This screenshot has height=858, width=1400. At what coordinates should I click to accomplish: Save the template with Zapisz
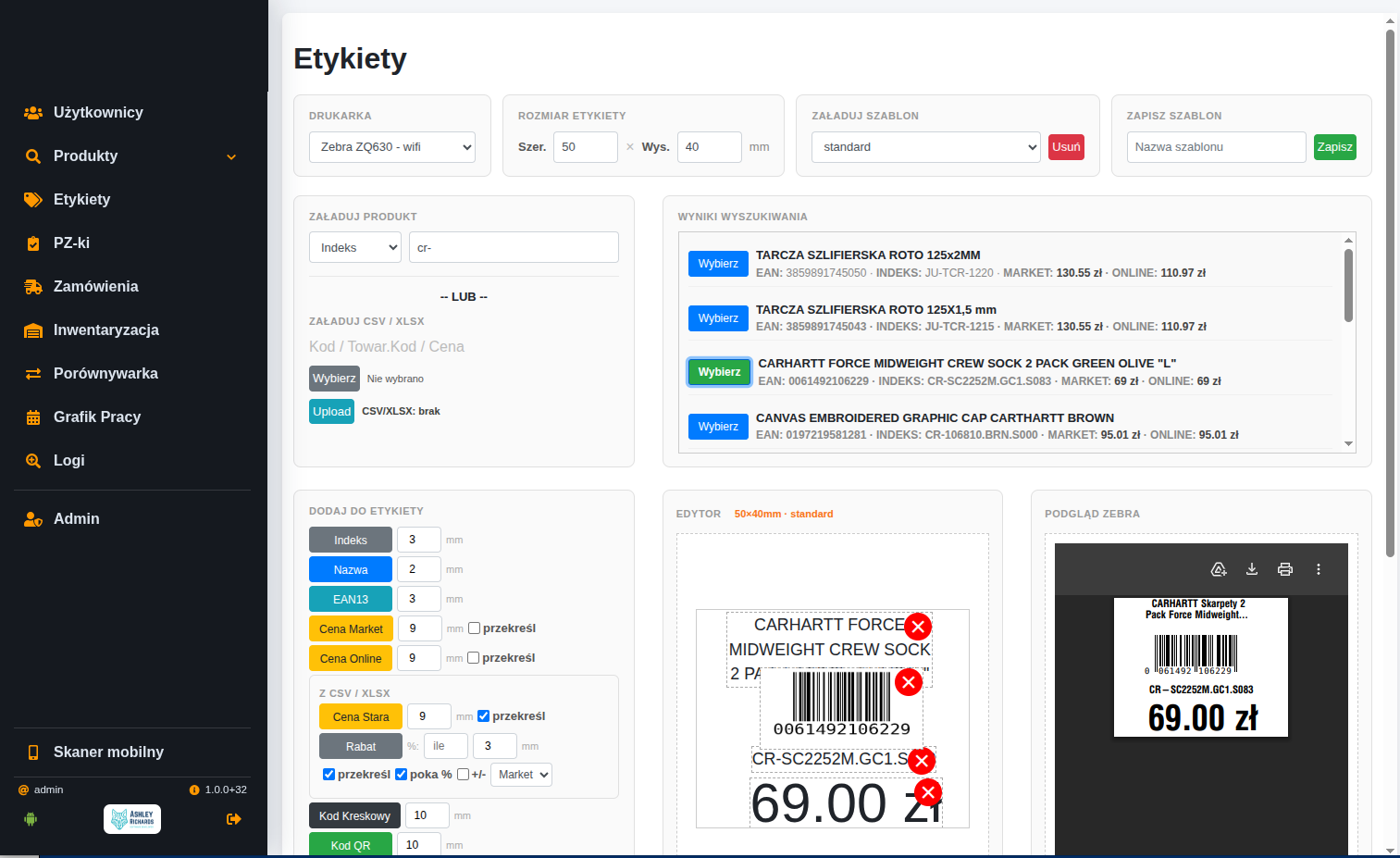[x=1335, y=147]
